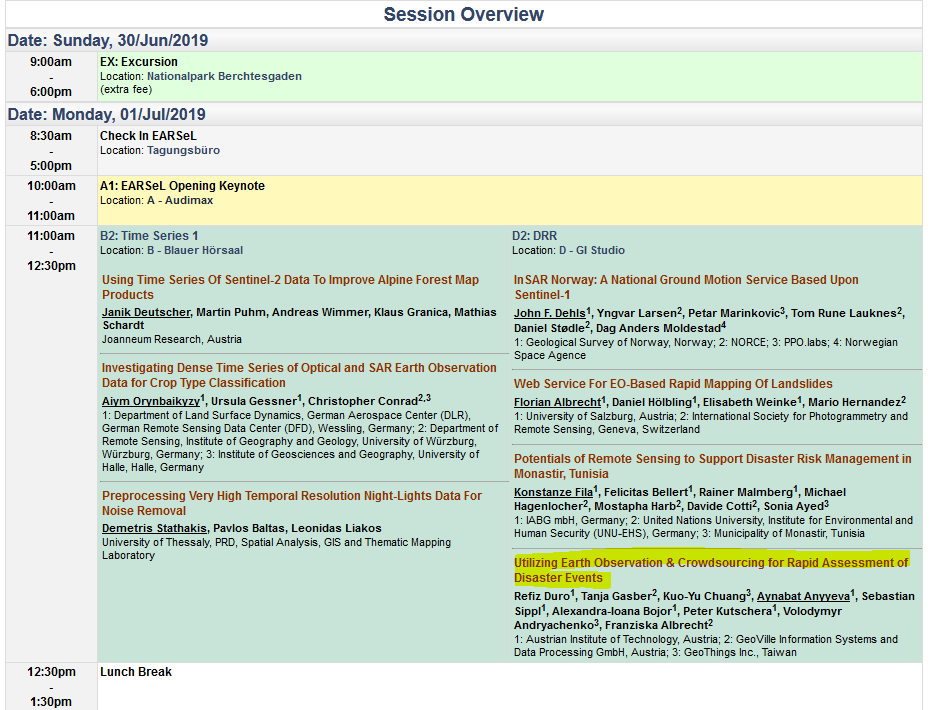Open InSAR Norway Ground Motion Service paper

[x=687, y=287]
